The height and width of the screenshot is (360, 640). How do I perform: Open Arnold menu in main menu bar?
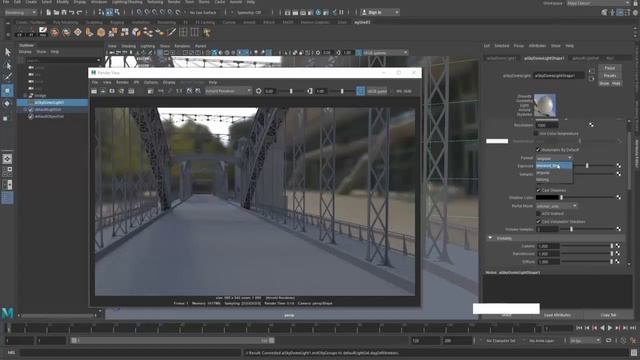pos(236,2)
